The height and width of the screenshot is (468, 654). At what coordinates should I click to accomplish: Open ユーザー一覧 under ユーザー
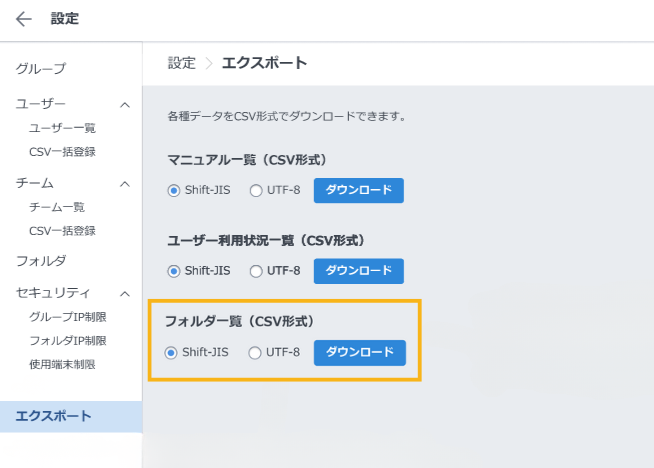(62, 128)
